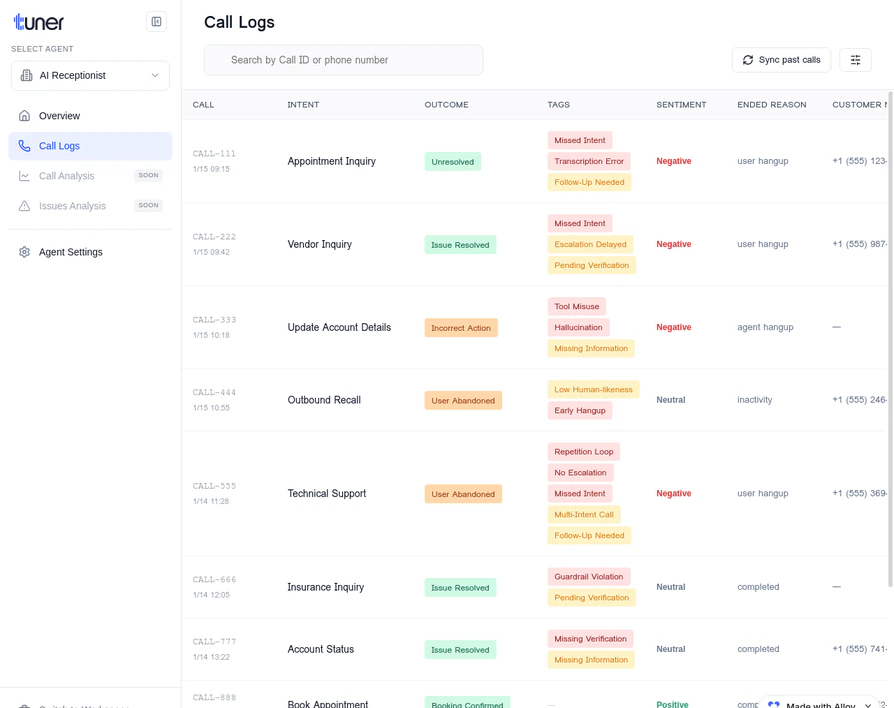
Task: Click the INTENT column header
Action: click(303, 105)
